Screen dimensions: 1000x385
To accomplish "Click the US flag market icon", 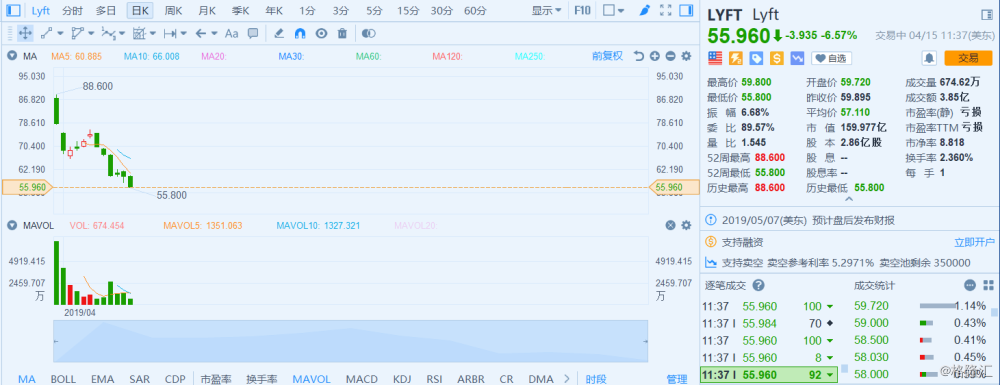I will point(715,58).
